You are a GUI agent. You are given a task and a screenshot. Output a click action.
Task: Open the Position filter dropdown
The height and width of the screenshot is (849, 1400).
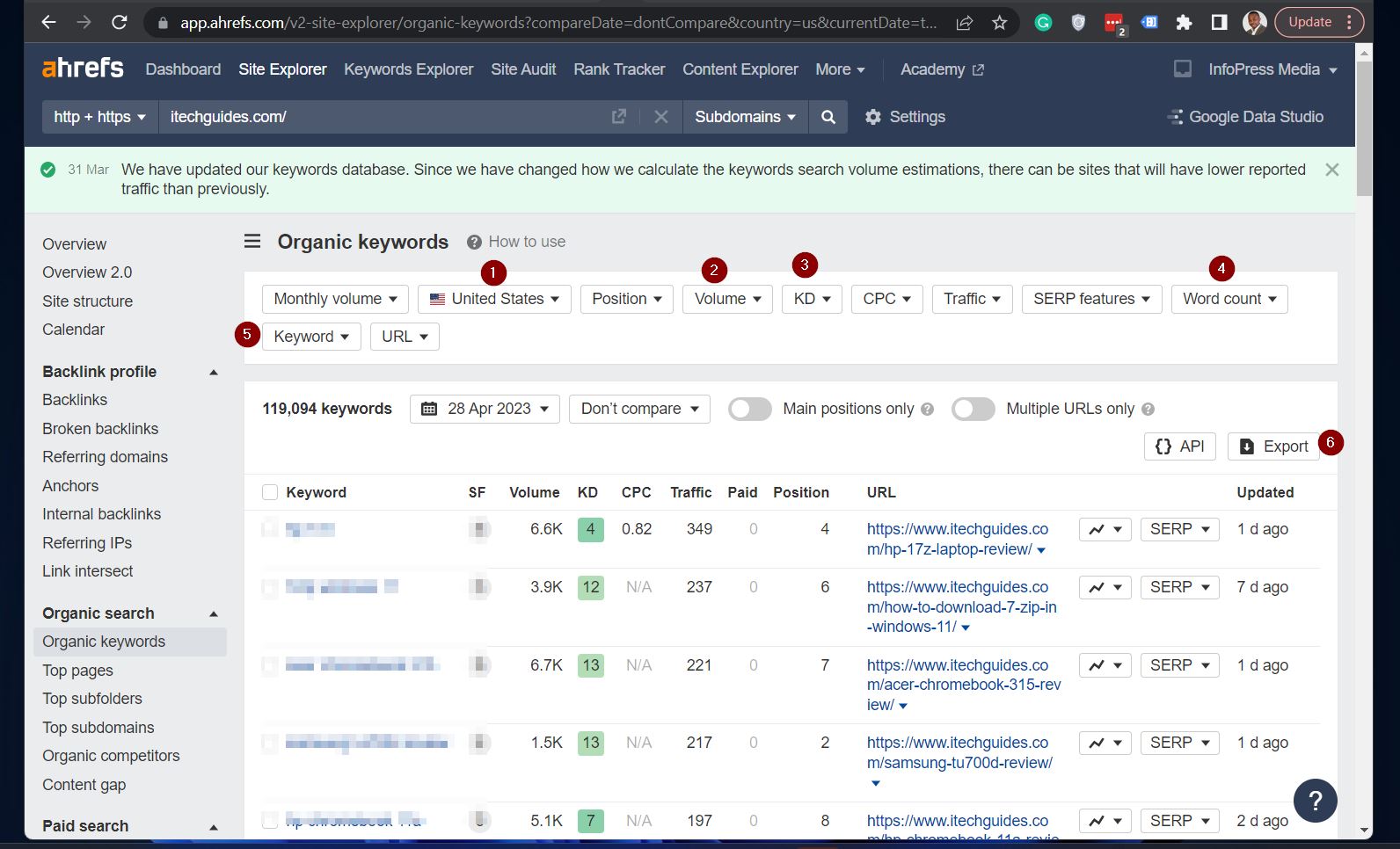coord(627,299)
